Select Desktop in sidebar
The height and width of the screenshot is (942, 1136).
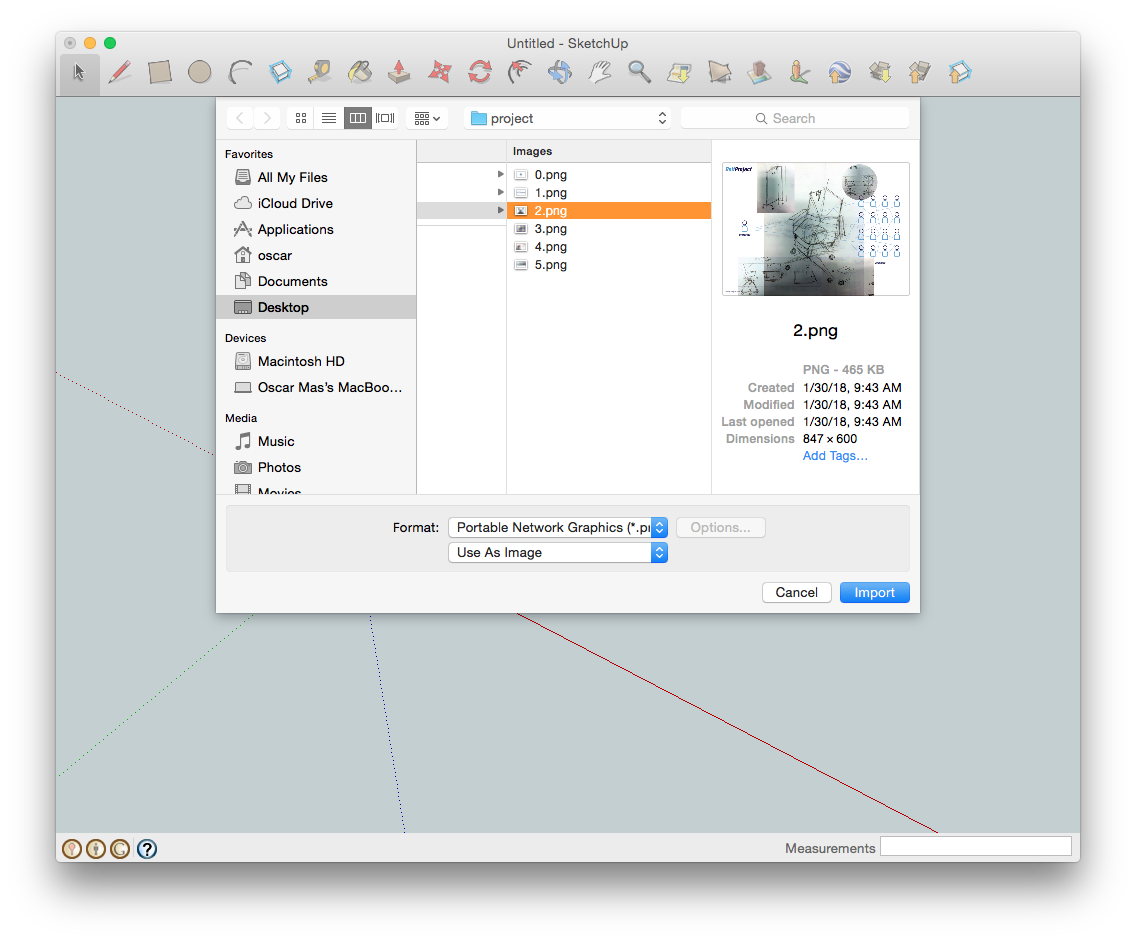point(316,307)
